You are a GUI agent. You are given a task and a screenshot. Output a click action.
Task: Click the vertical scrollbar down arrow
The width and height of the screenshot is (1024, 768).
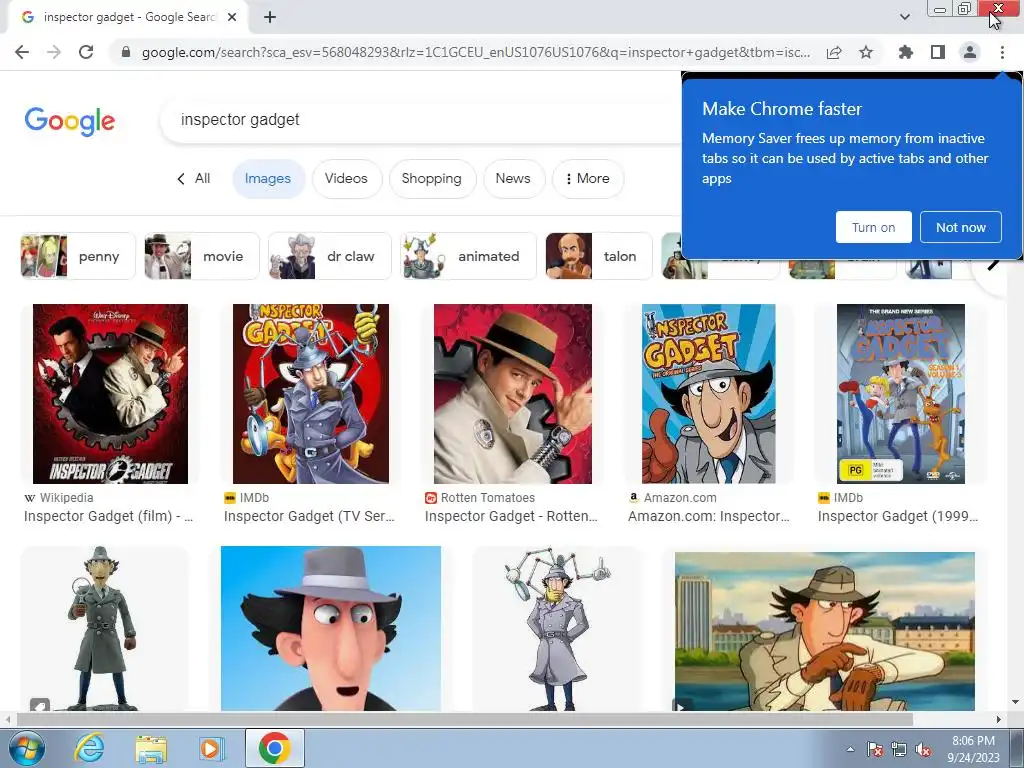point(1016,702)
